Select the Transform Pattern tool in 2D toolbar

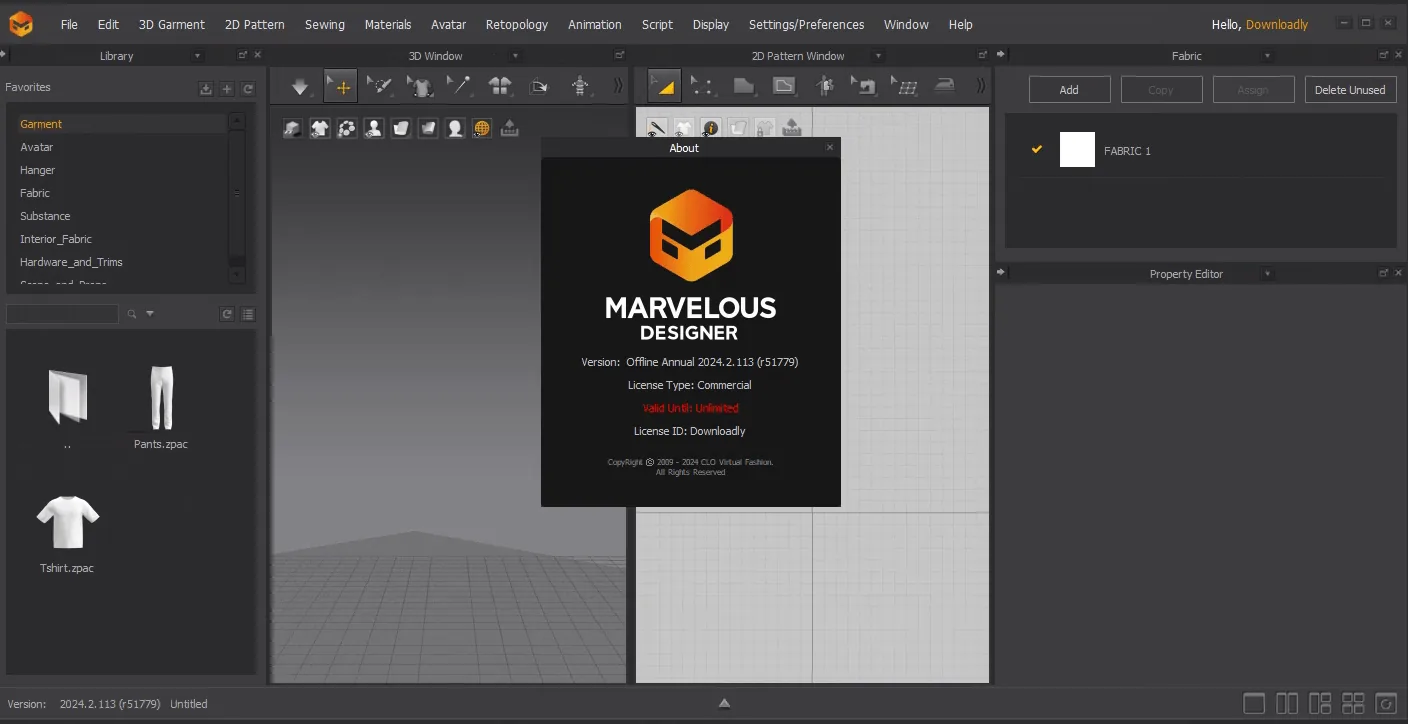[x=665, y=87]
